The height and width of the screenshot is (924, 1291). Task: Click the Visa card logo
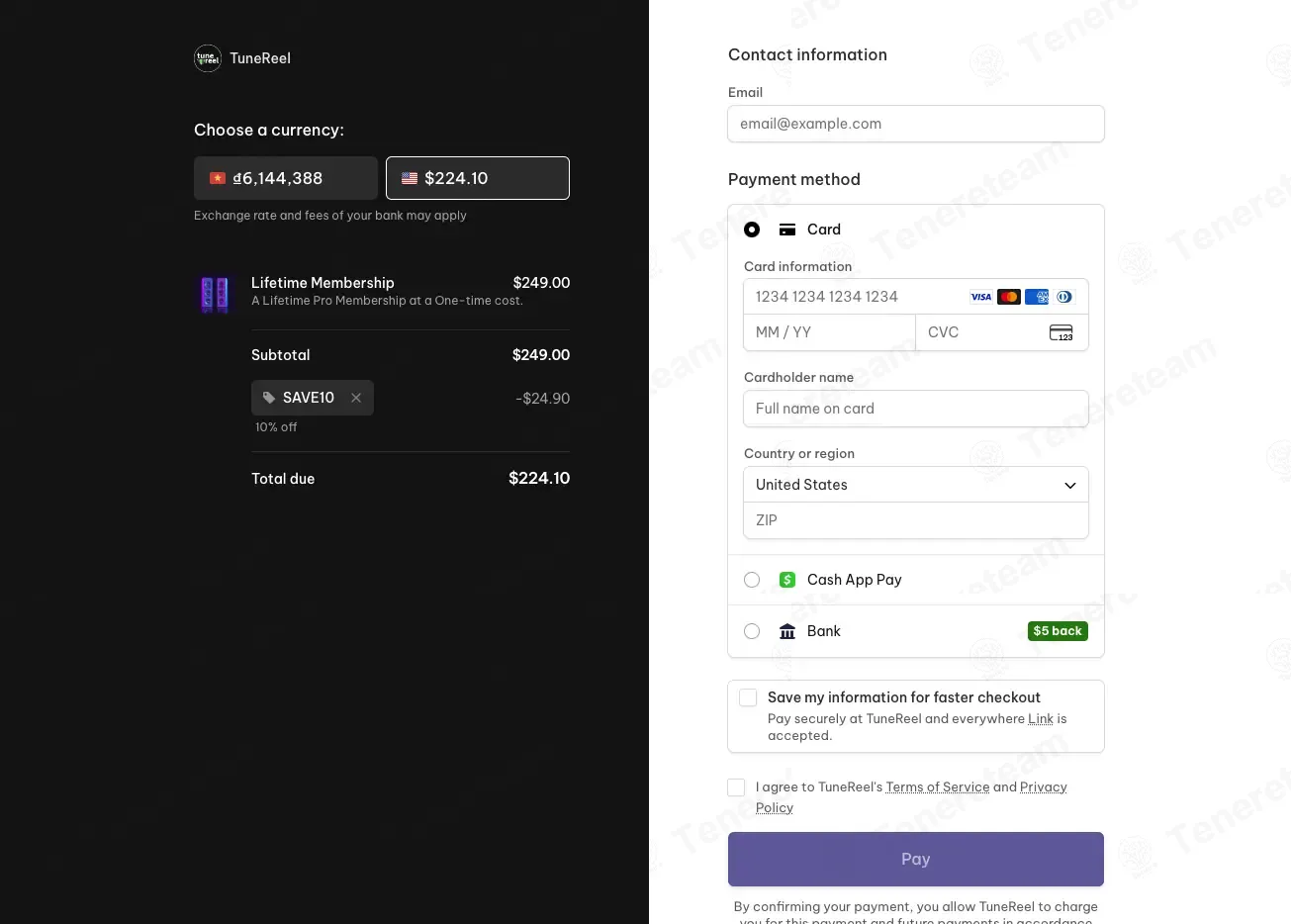point(981,297)
